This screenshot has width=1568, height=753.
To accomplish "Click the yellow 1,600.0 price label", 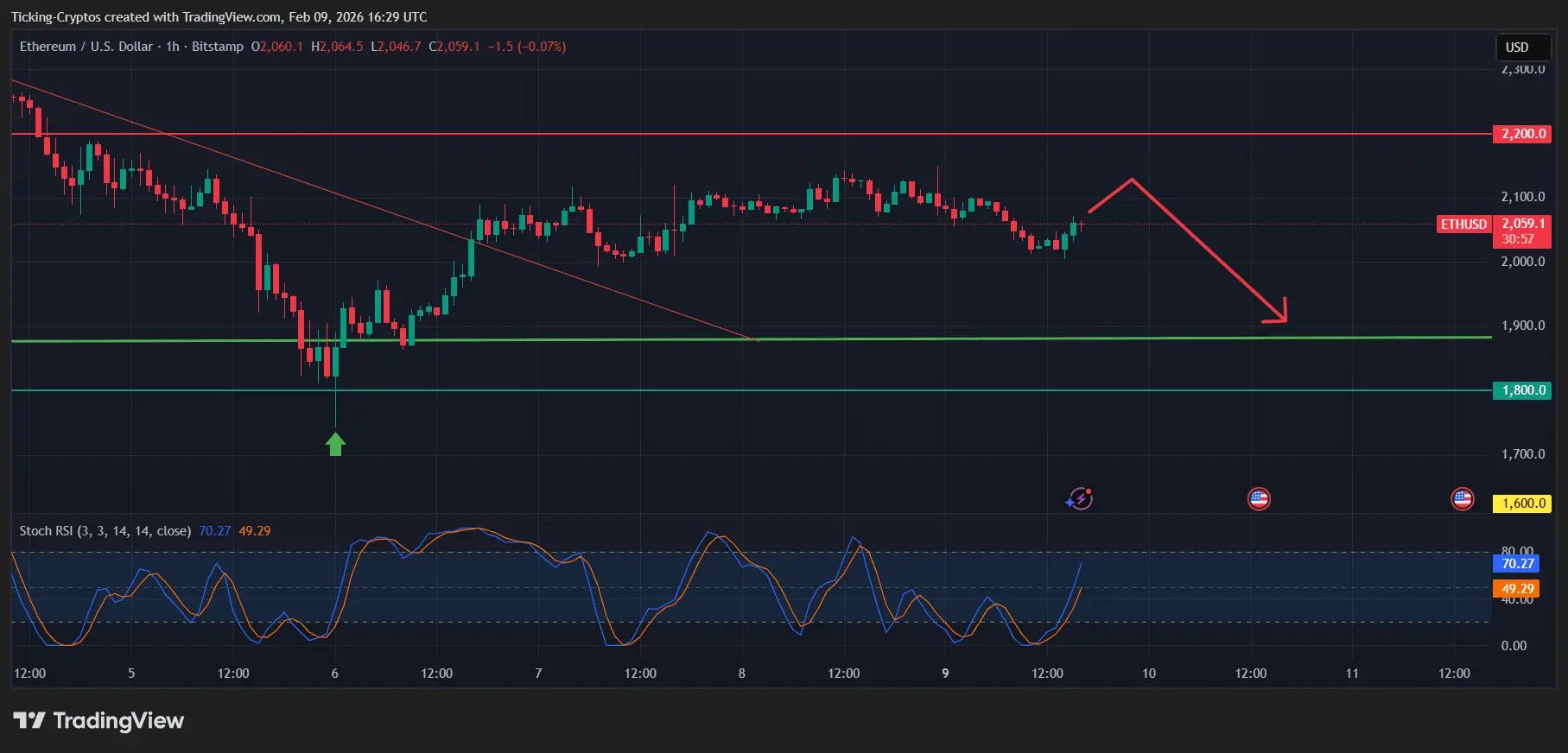I will pyautogui.click(x=1521, y=503).
